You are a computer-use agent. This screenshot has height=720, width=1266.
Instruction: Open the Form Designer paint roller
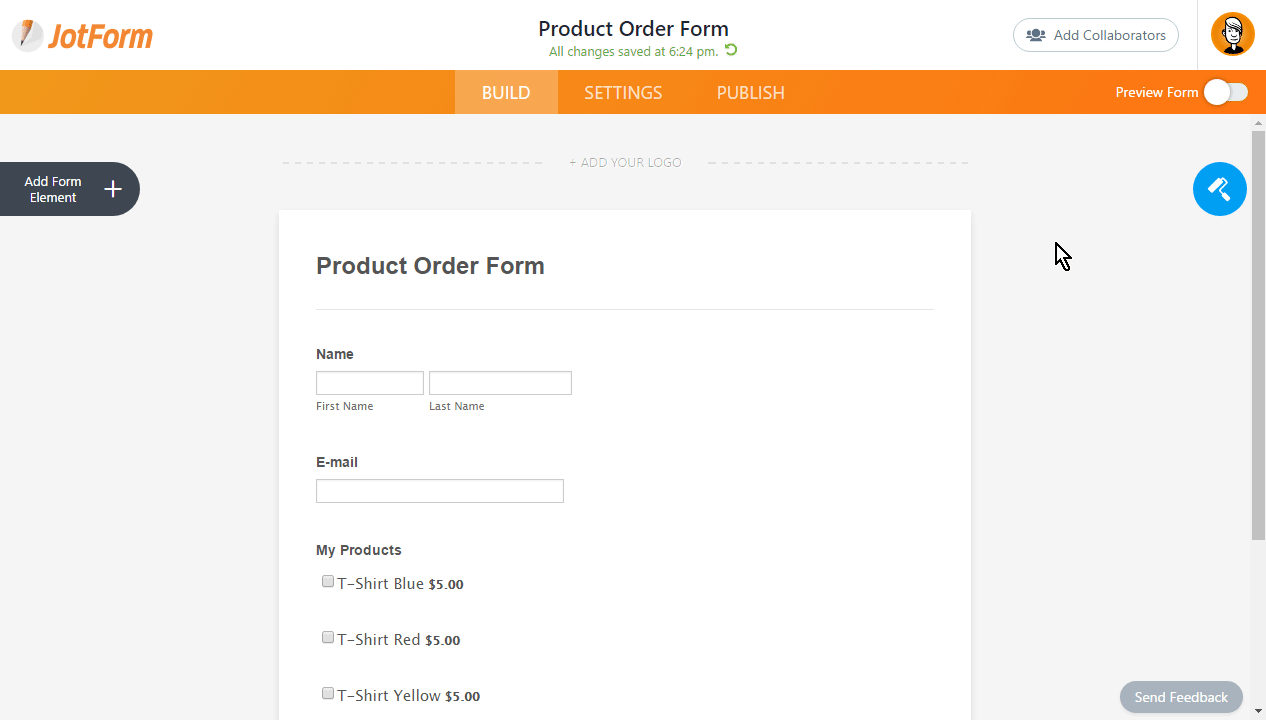1219,189
